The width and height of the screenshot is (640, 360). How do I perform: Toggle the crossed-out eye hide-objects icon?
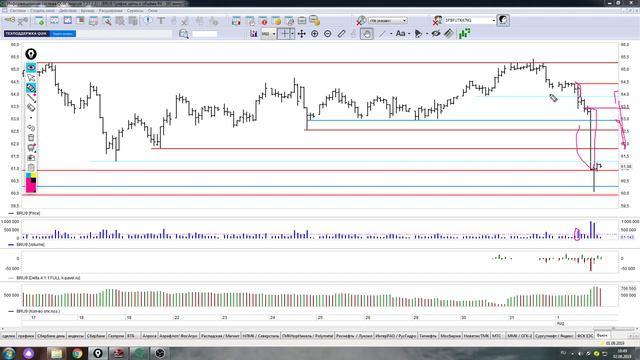pos(436,33)
